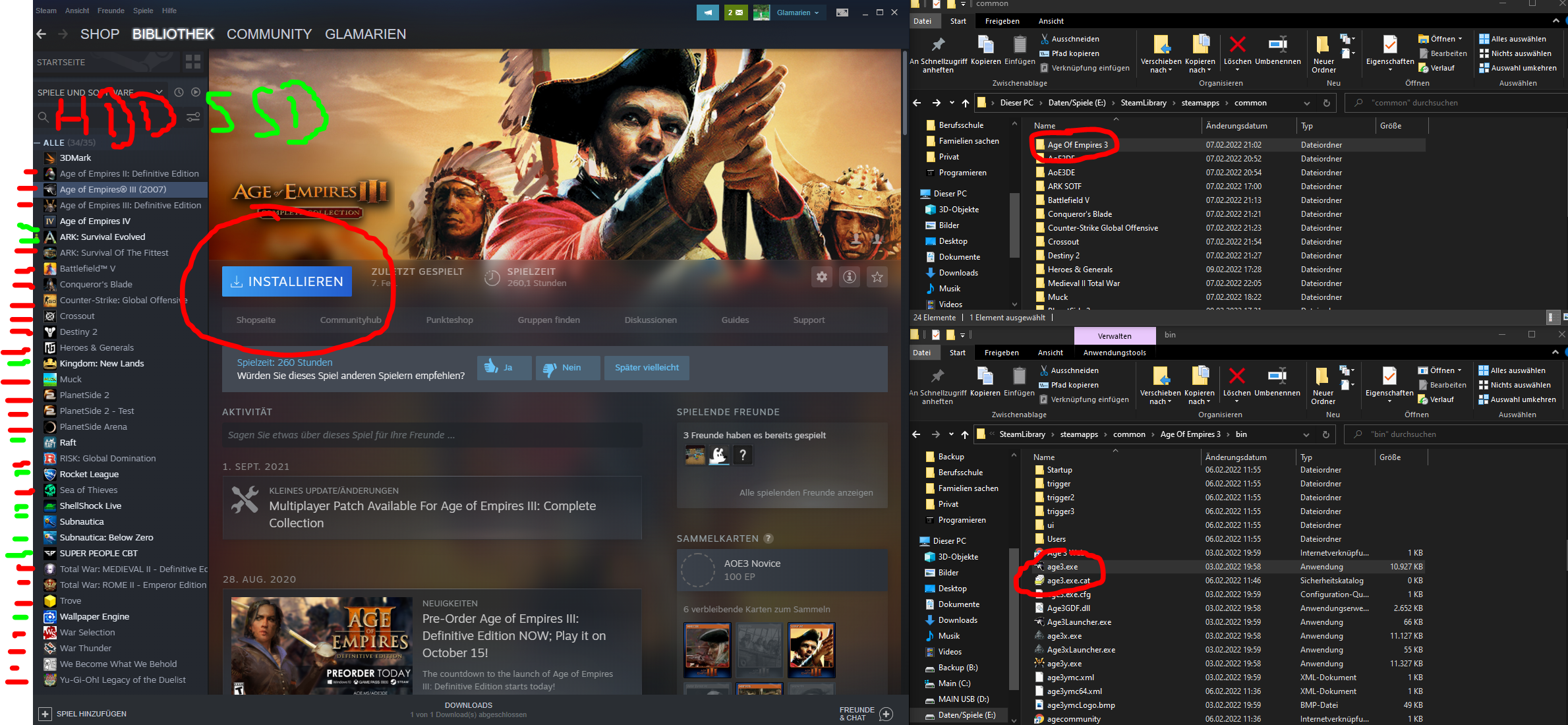
Task: Click activity comment field Sagen Sie etwas
Action: 432,435
